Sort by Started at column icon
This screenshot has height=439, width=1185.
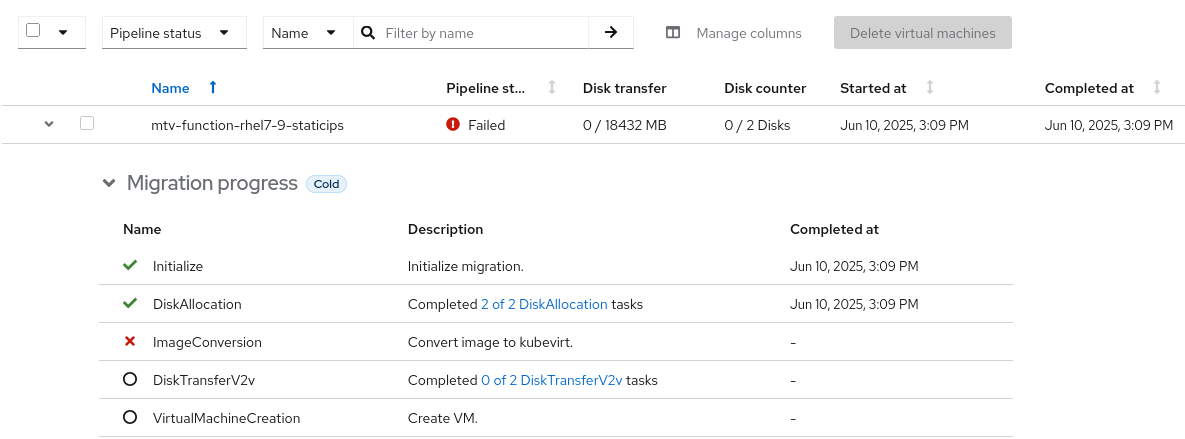coord(930,88)
